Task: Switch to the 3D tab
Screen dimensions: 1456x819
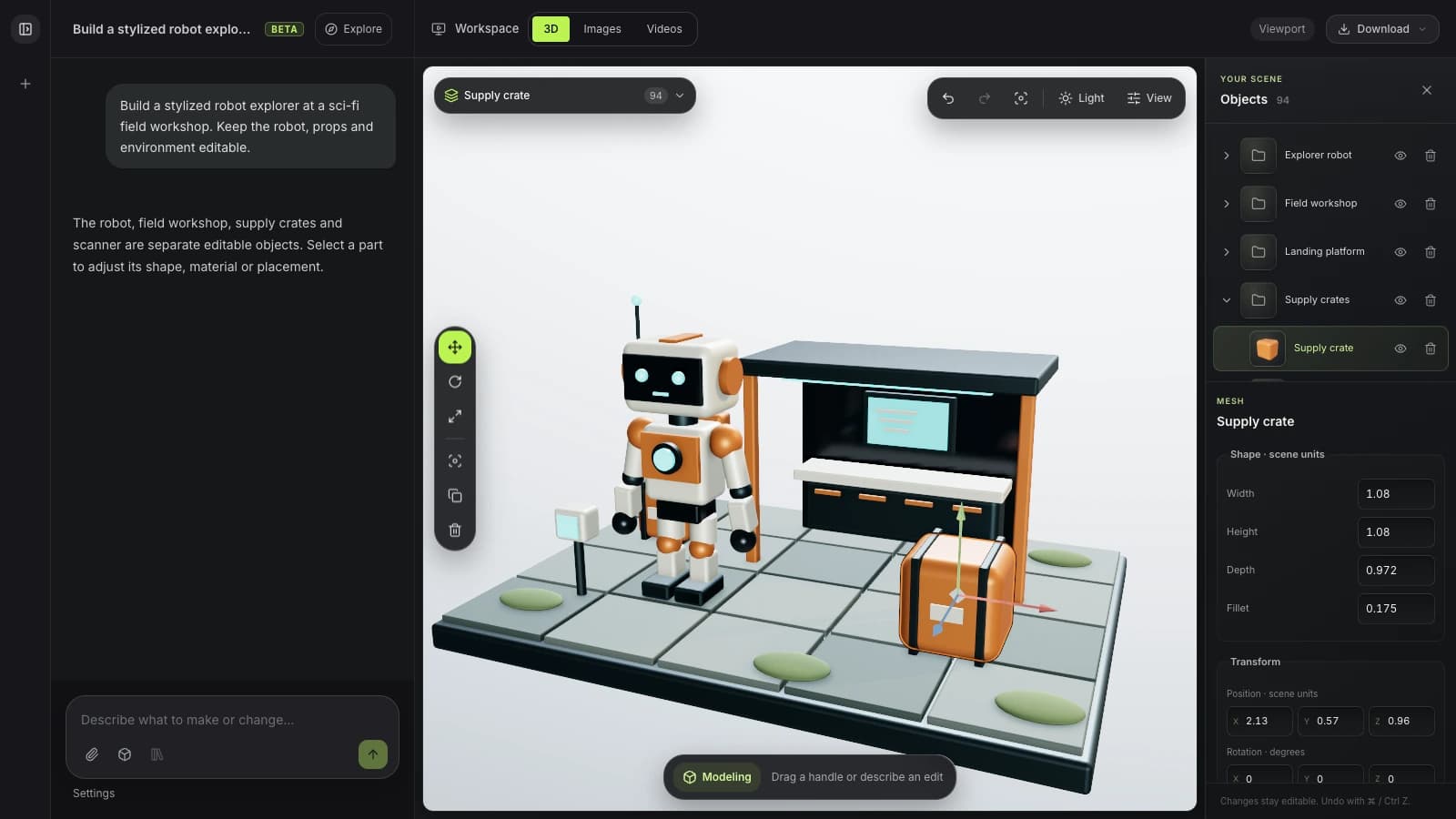Action: coord(551,29)
